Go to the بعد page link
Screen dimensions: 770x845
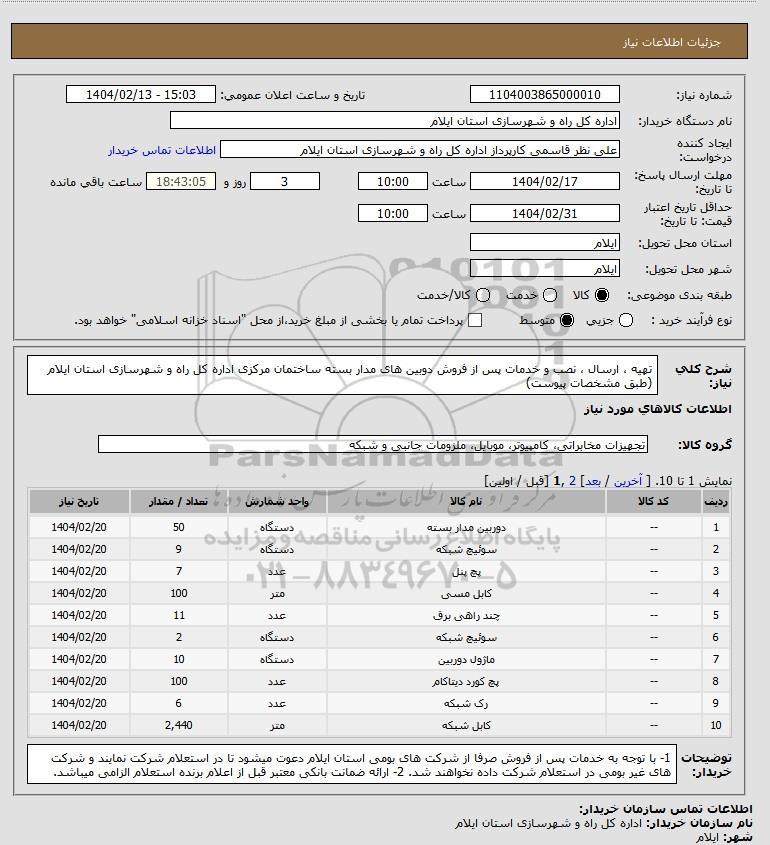[x=593, y=481]
